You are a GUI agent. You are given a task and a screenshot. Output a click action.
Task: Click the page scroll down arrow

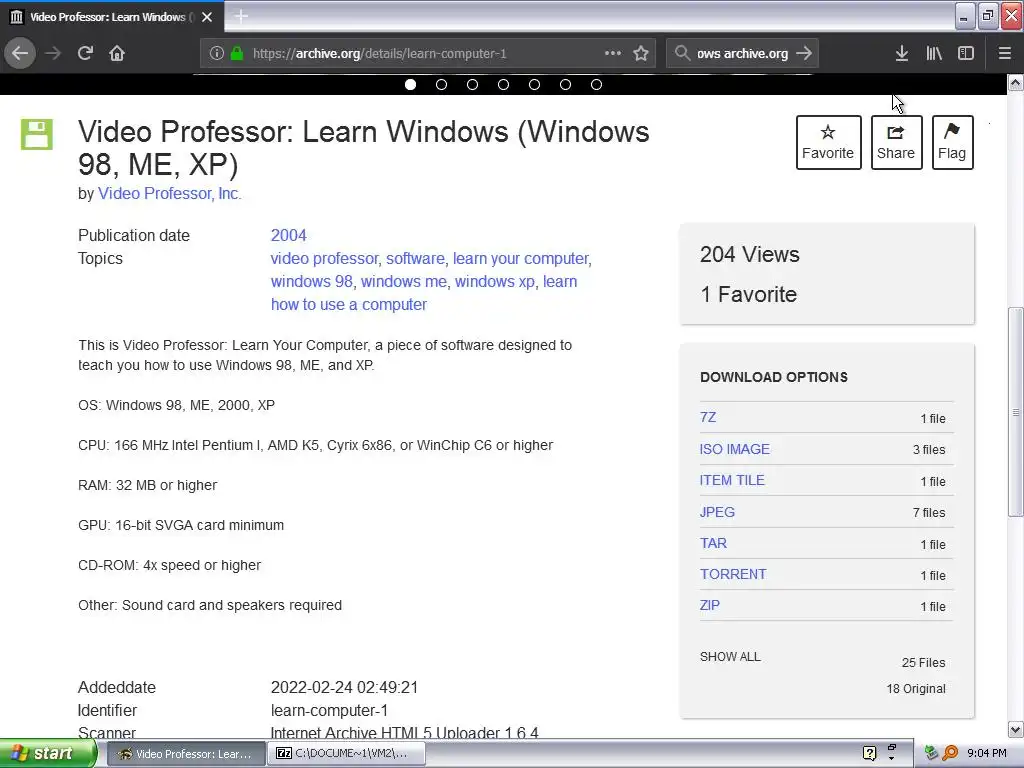point(1015,729)
